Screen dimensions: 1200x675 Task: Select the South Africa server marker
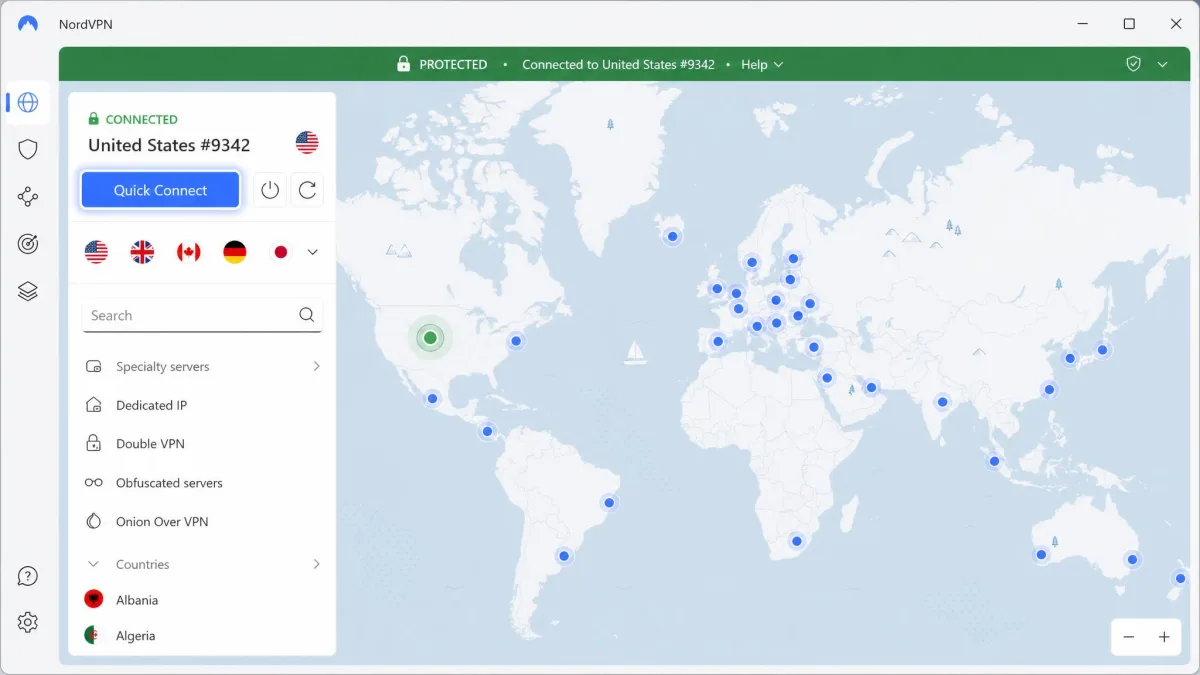click(x=797, y=541)
